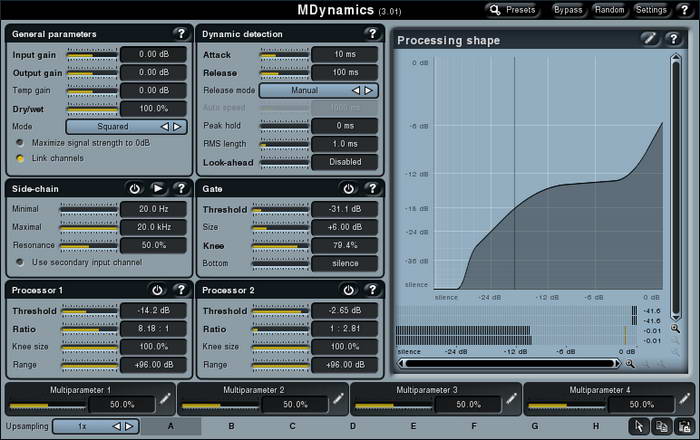Edit Multiparameter 1 with pencil icon
Screen dimensions: 700x440
(x=165, y=398)
